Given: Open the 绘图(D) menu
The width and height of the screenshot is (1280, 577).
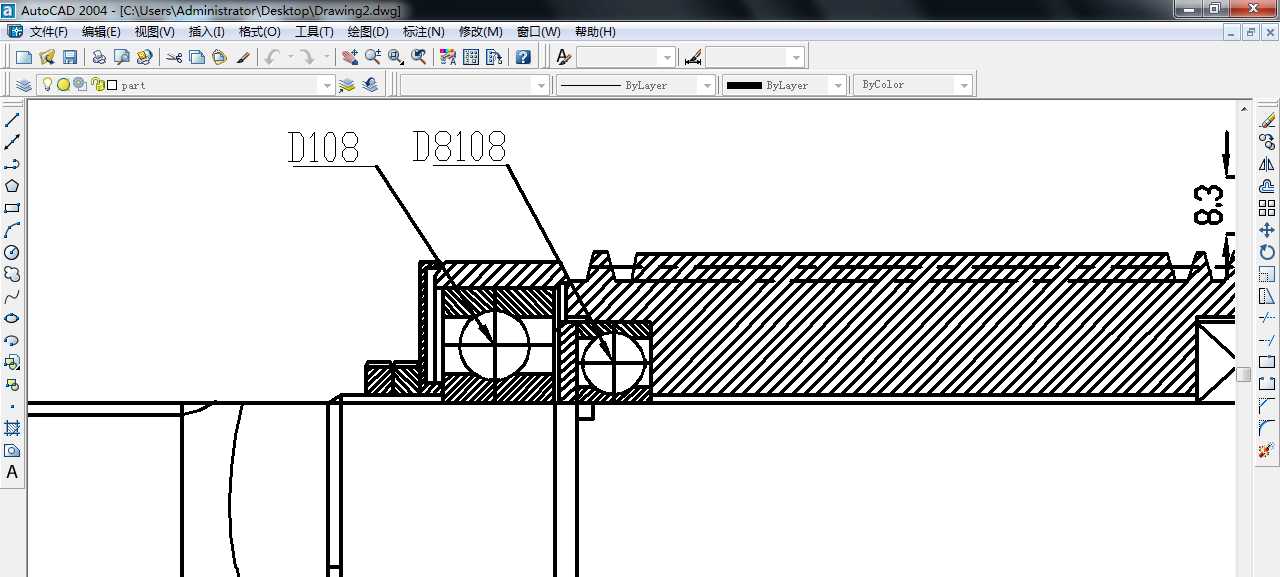Looking at the screenshot, I should tap(367, 32).
